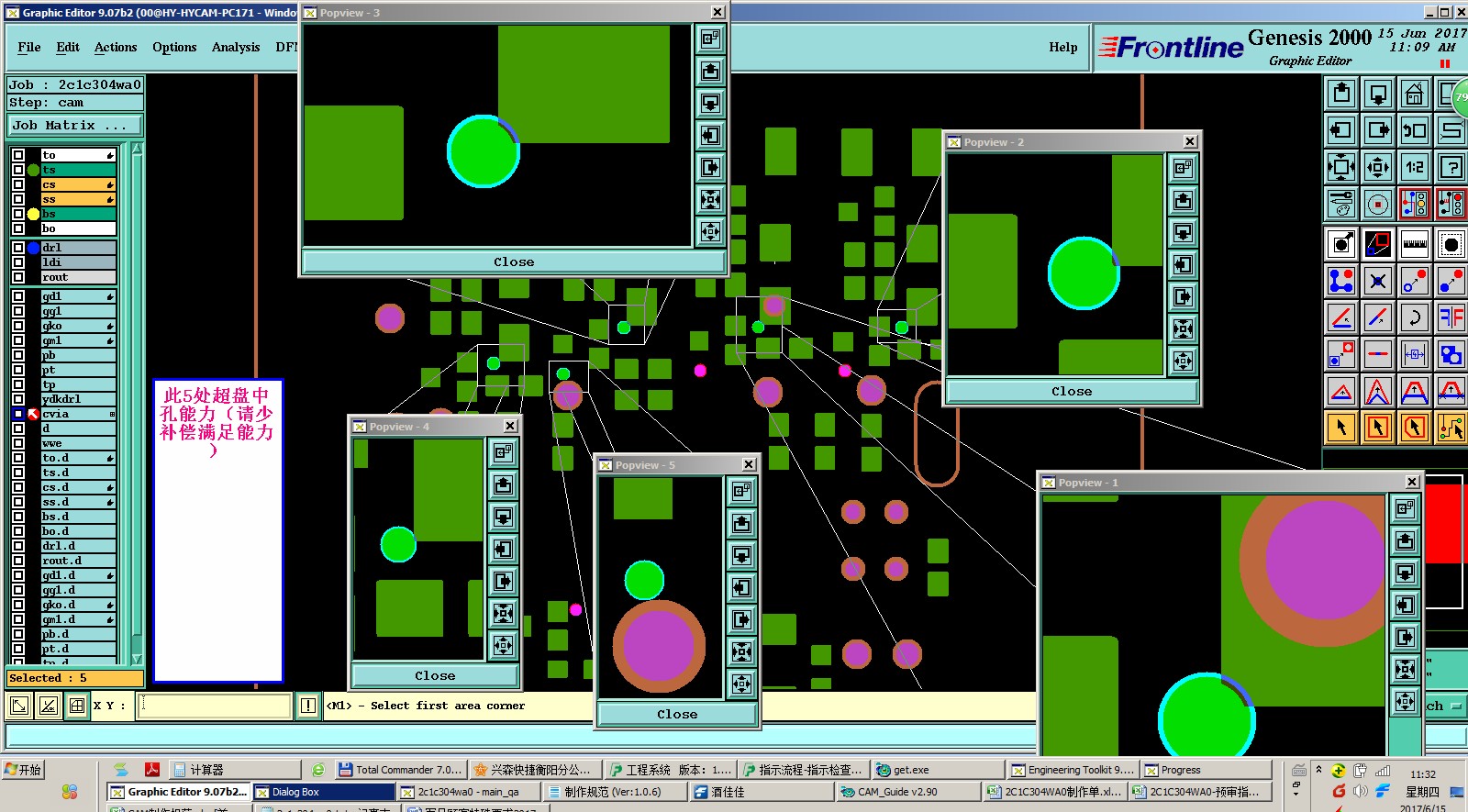The image size is (1468, 812).
Task: Click the home view (house) icon
Action: point(1415,94)
